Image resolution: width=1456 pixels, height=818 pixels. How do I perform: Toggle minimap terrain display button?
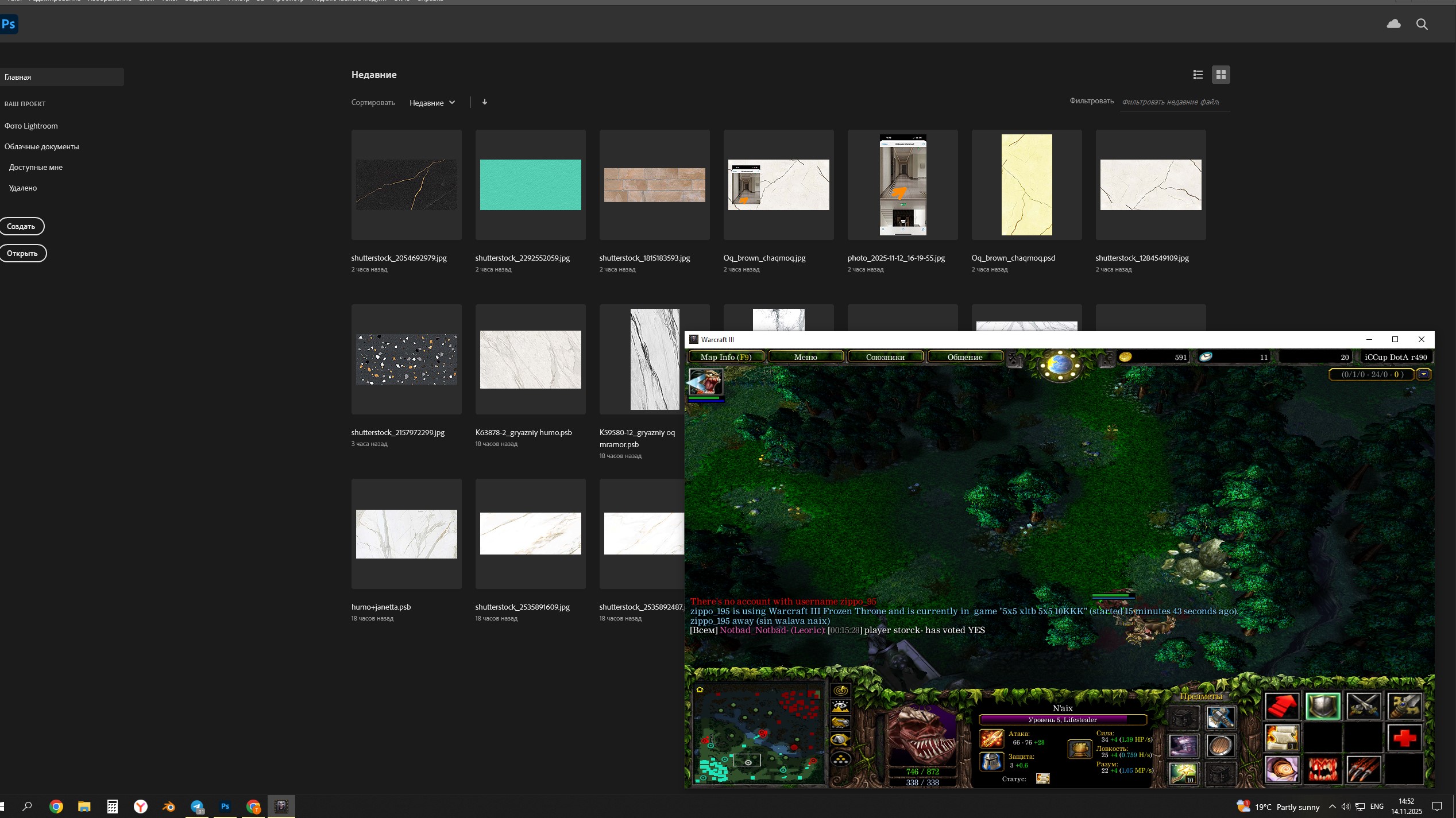(x=840, y=707)
